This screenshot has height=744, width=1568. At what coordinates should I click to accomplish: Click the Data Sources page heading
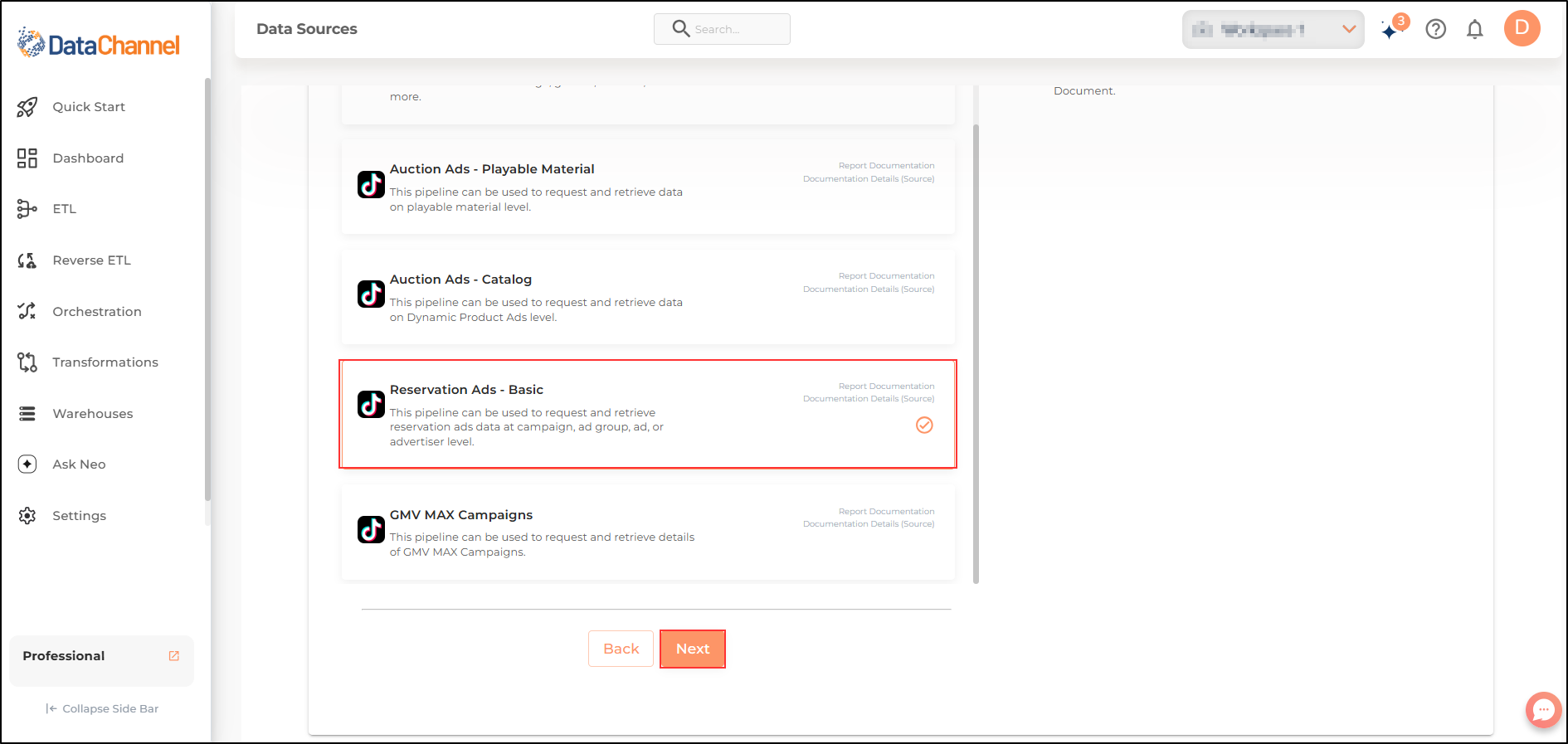click(x=307, y=29)
